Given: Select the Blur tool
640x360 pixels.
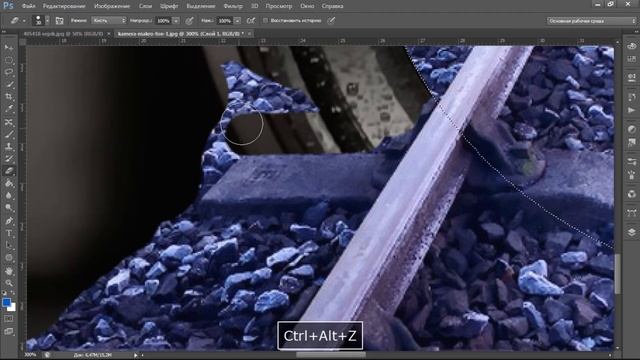Looking at the screenshot, I should pyautogui.click(x=9, y=196).
